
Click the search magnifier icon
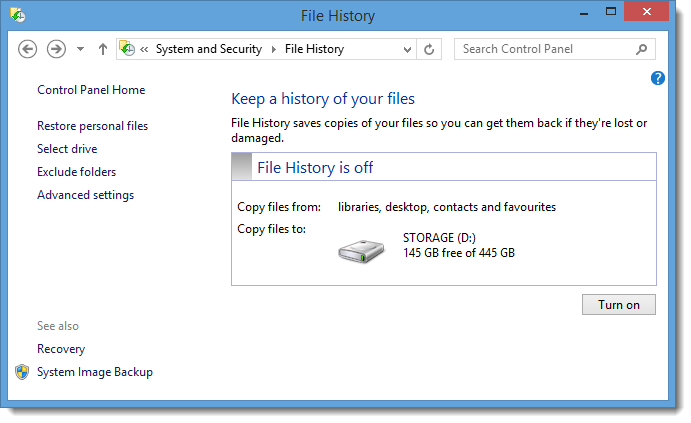(642, 49)
